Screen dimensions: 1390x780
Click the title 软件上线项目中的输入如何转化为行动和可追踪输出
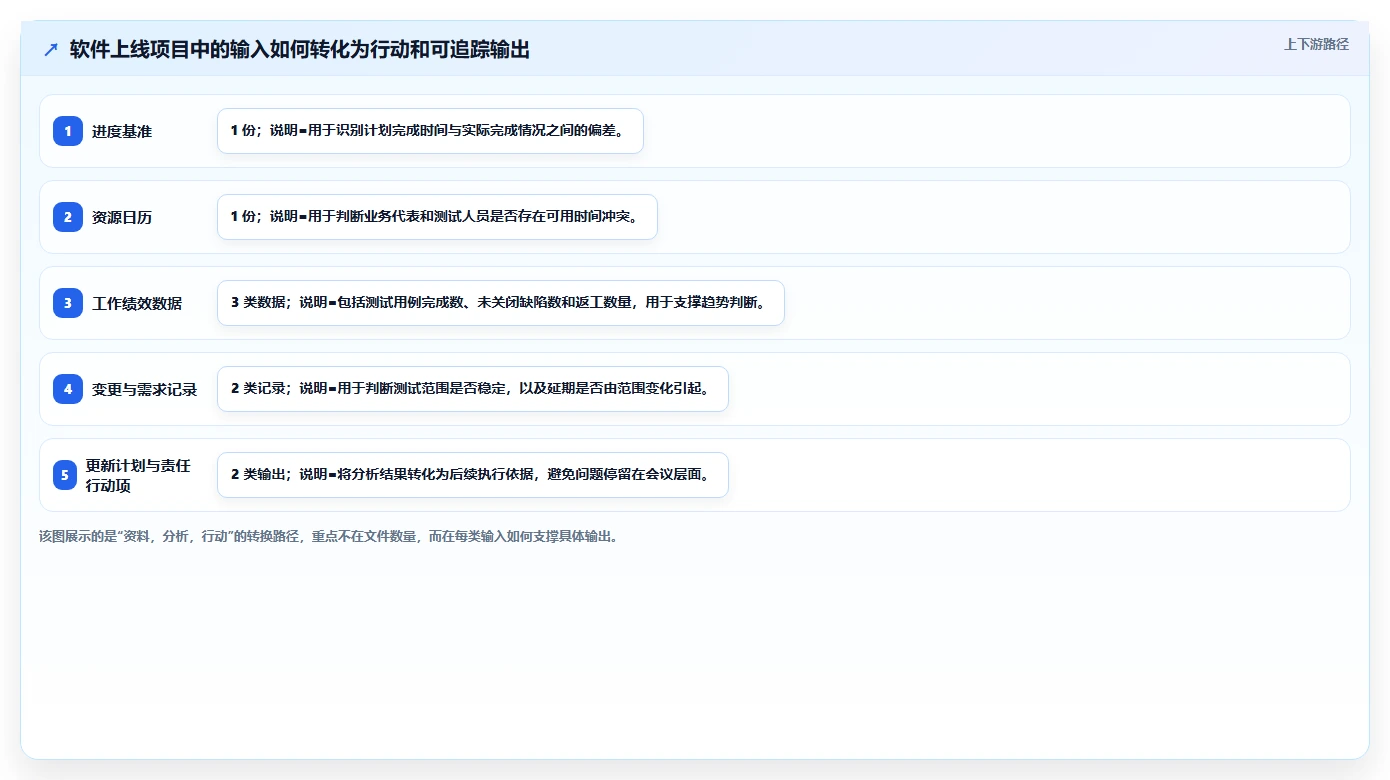pyautogui.click(x=300, y=50)
